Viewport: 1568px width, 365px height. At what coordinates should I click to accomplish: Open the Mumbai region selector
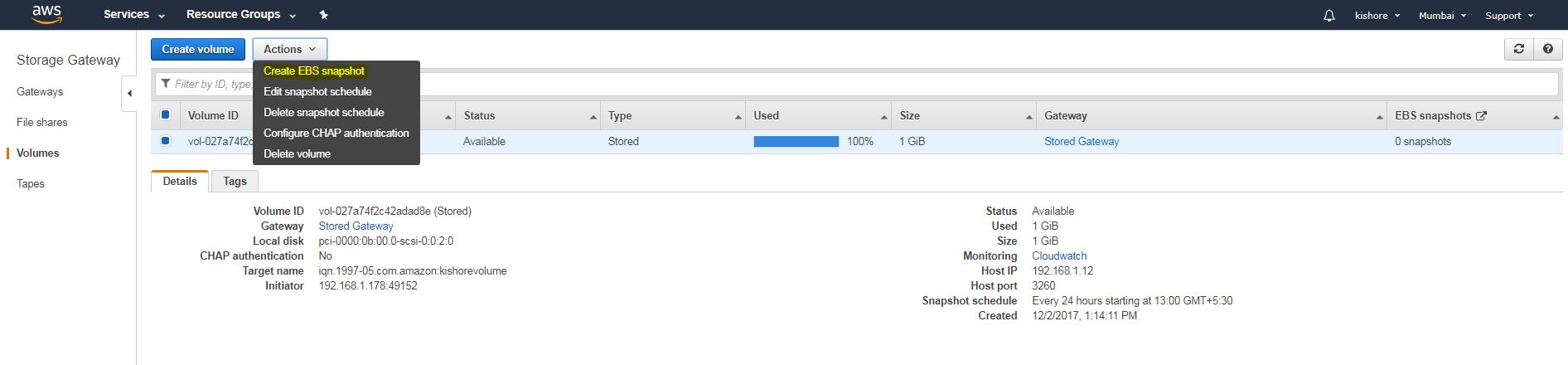[x=1442, y=16]
